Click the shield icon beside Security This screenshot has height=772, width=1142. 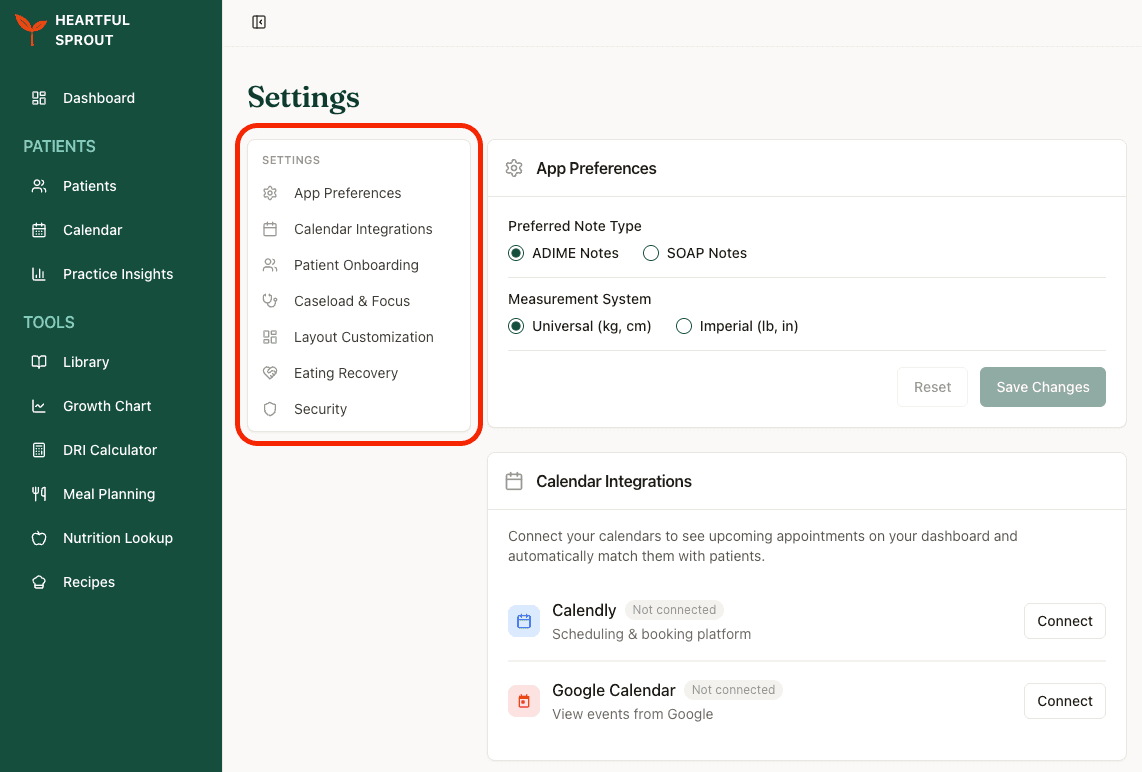(270, 409)
